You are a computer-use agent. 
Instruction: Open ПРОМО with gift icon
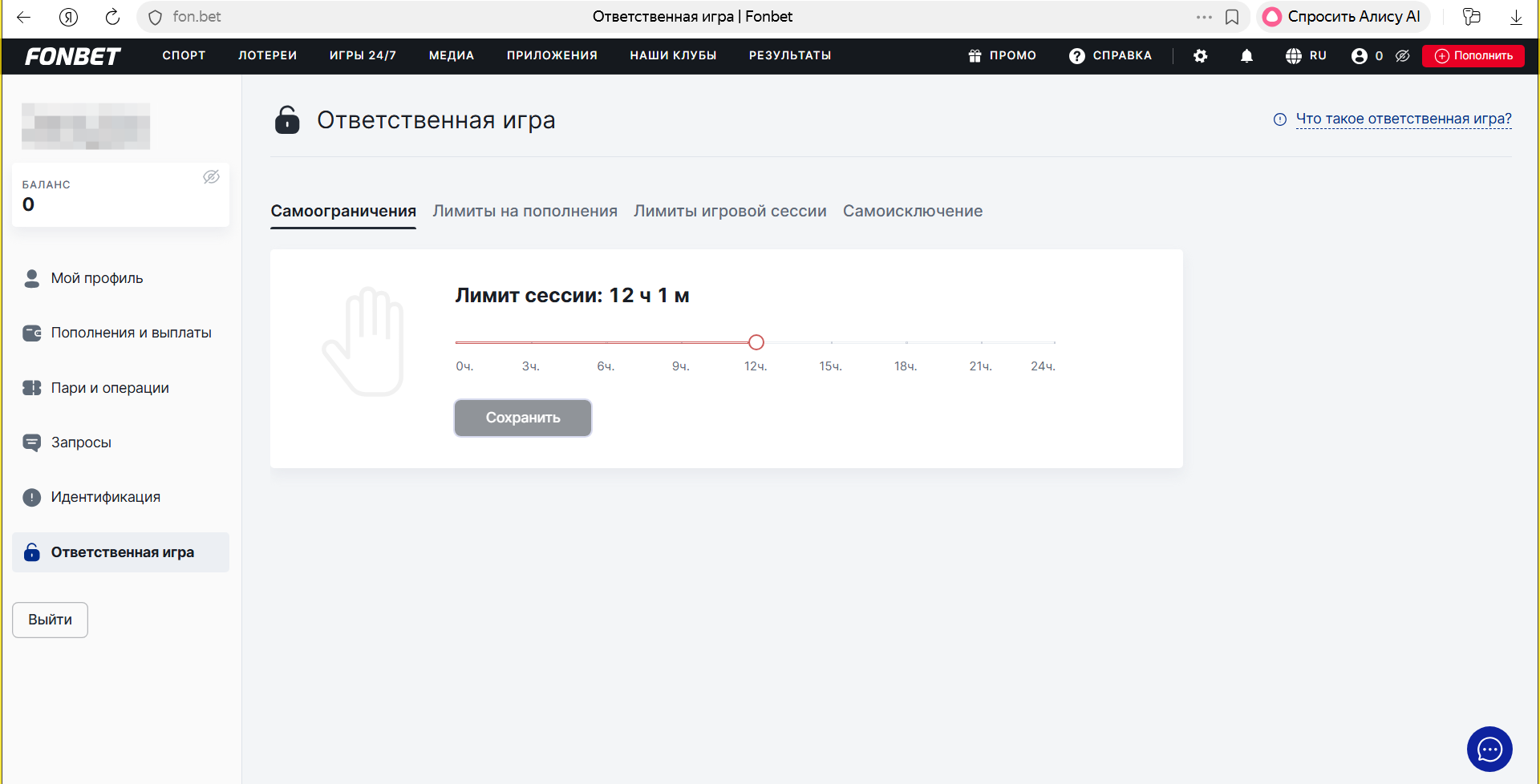(1002, 55)
